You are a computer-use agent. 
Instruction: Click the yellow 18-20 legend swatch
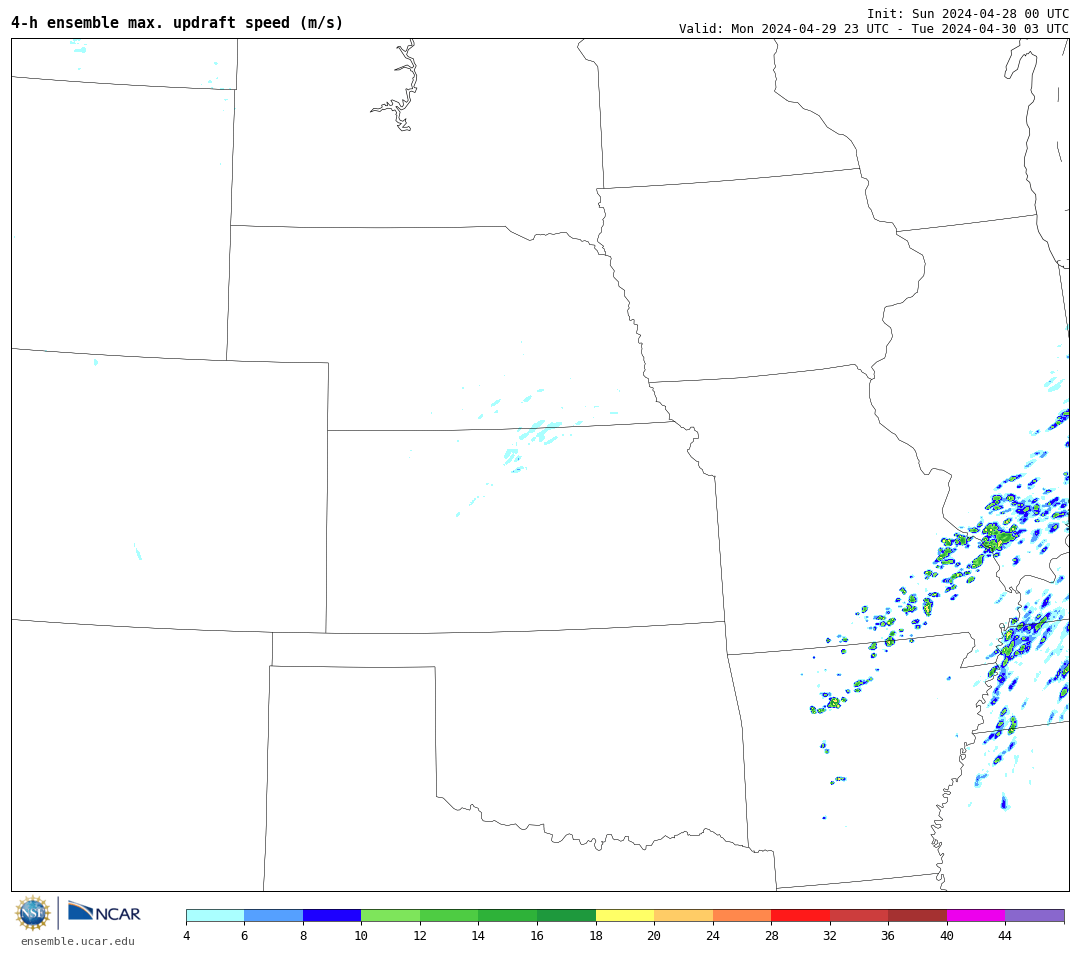pyautogui.click(x=625, y=915)
